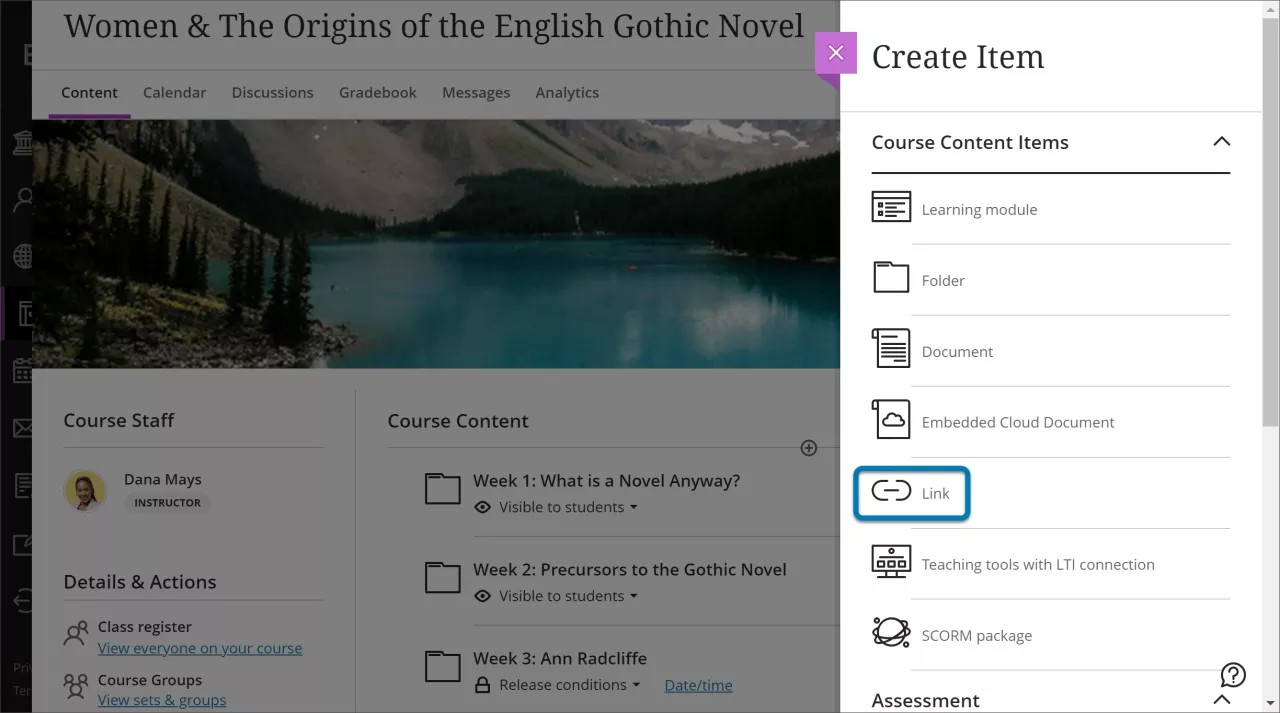
Task: Collapse the Course Content Items section
Action: point(1221,142)
